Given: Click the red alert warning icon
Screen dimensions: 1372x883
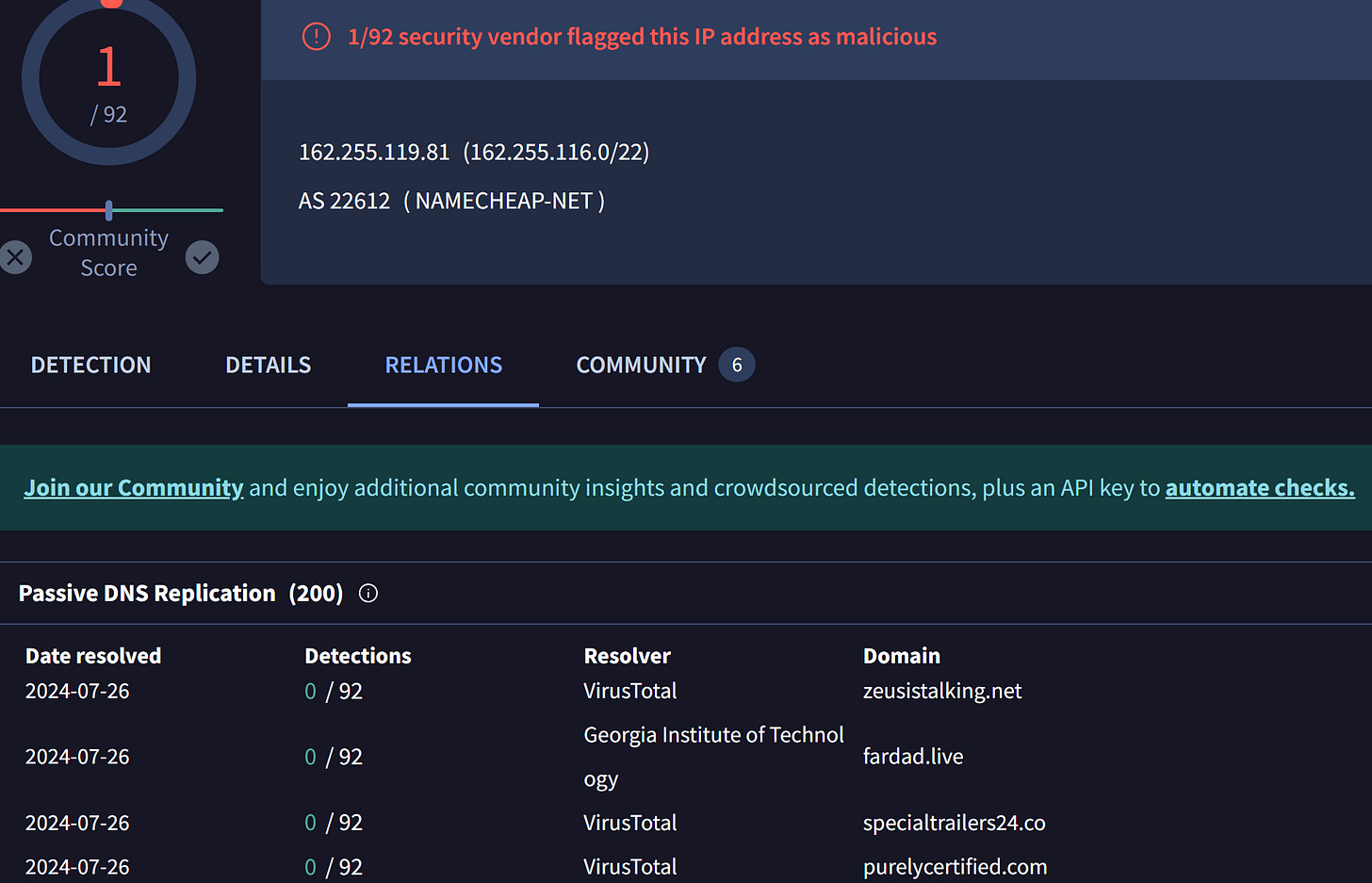Looking at the screenshot, I should tap(316, 37).
